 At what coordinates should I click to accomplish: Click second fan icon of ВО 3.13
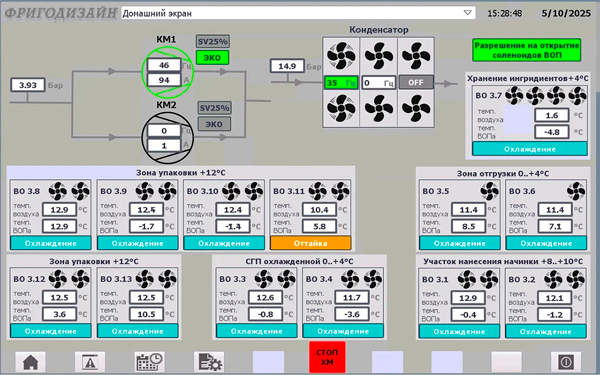[167, 279]
